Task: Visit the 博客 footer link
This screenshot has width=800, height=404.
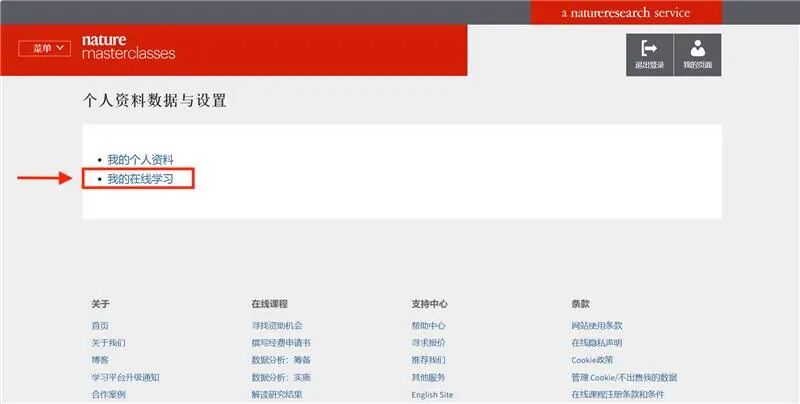Action: [x=100, y=360]
